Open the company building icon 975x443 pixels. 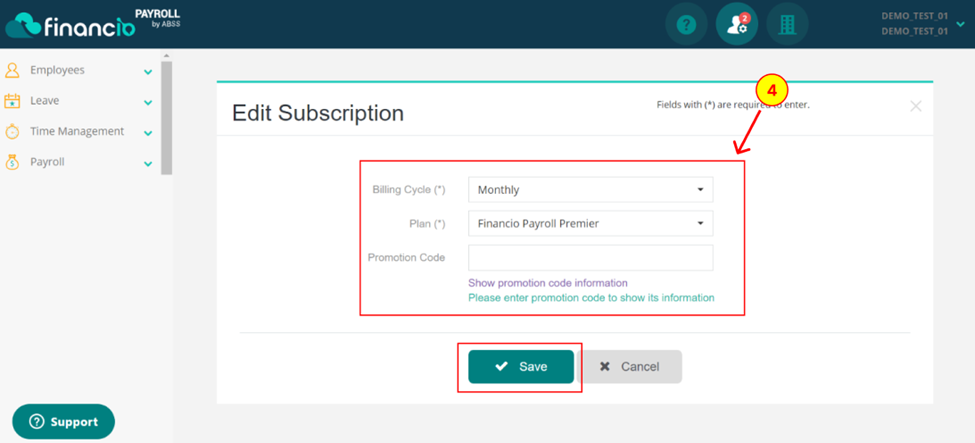pos(787,24)
